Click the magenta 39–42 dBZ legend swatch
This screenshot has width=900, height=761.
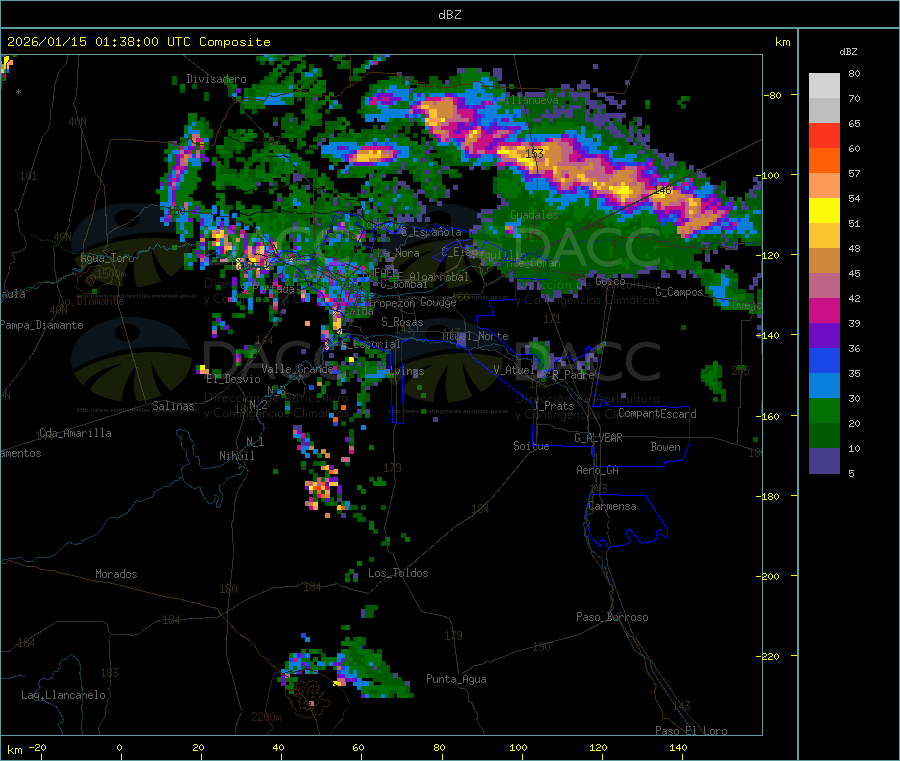[x=824, y=310]
